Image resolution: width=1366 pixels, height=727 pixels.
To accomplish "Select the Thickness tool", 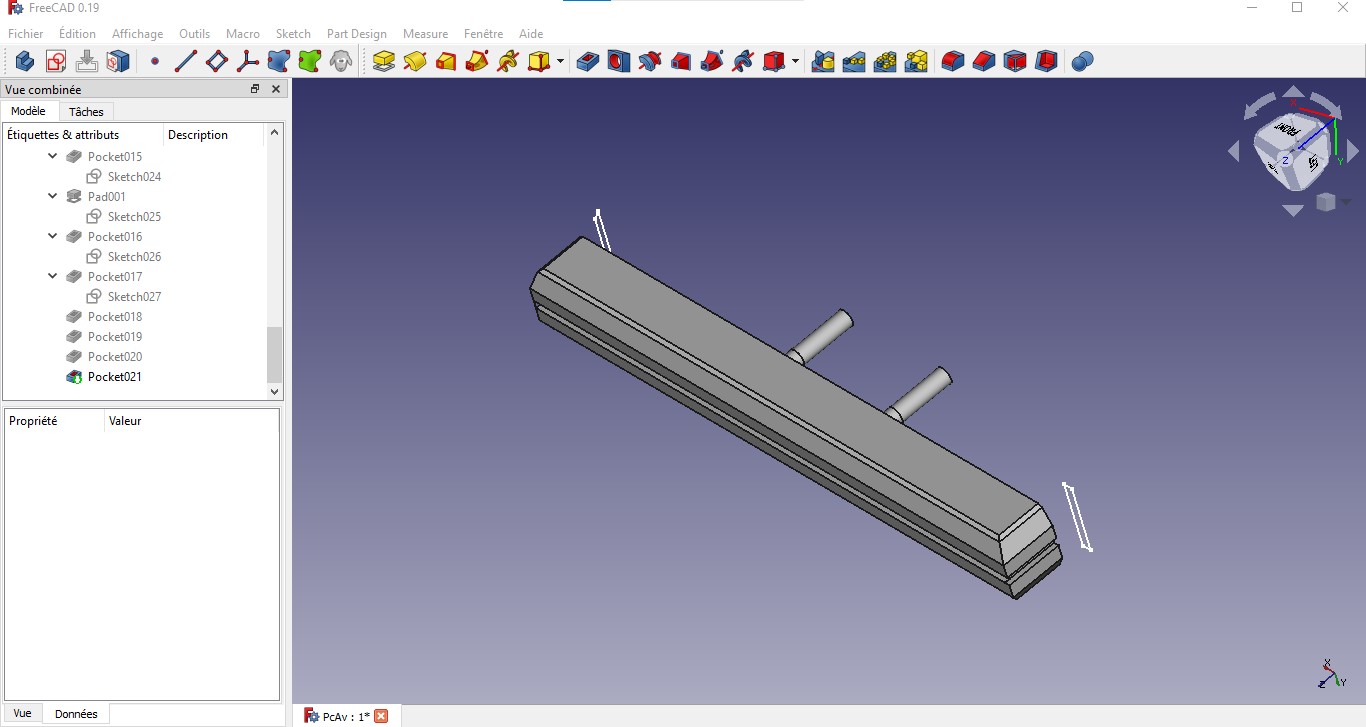I will tap(1046, 62).
